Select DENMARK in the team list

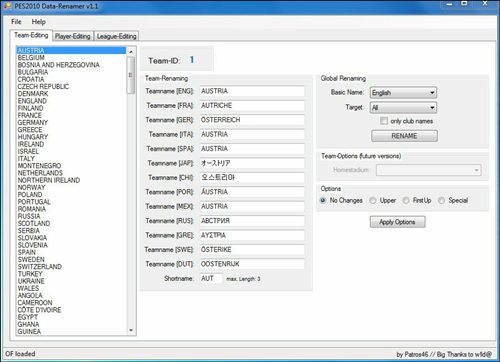tap(71, 94)
